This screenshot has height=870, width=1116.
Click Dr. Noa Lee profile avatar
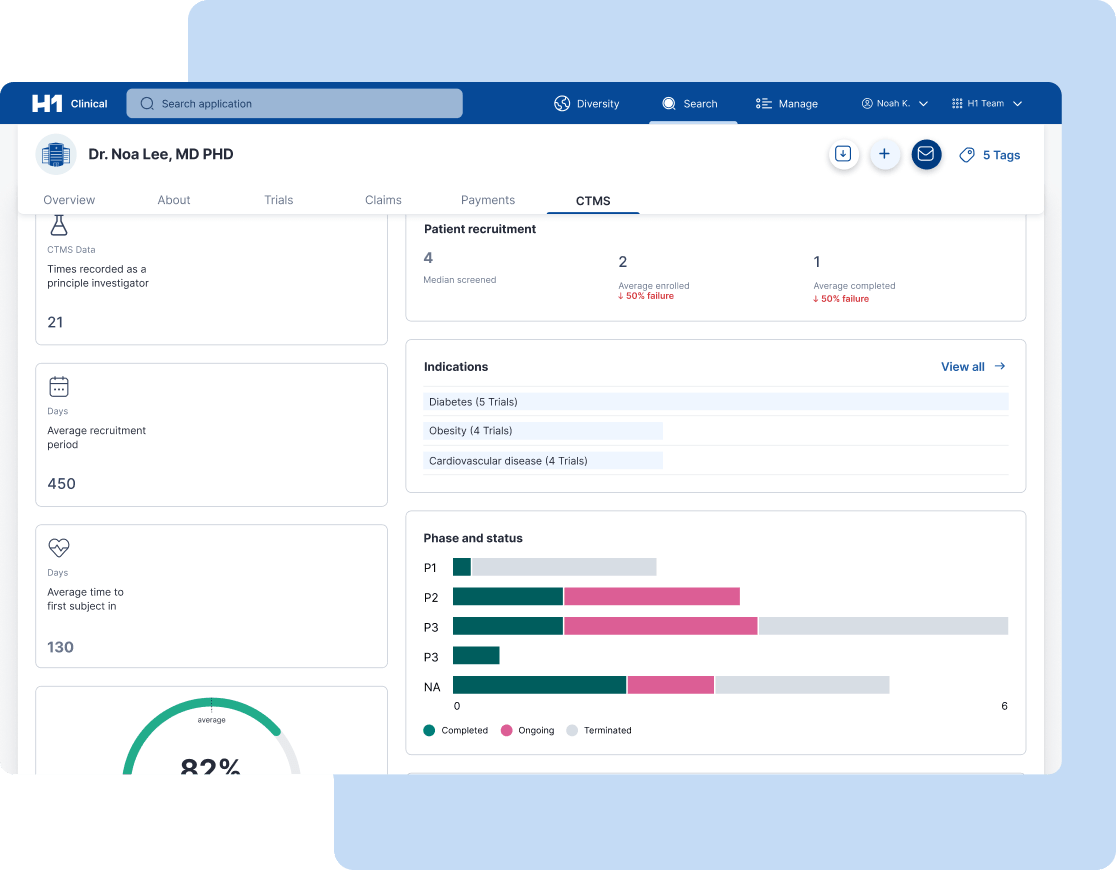tap(56, 154)
